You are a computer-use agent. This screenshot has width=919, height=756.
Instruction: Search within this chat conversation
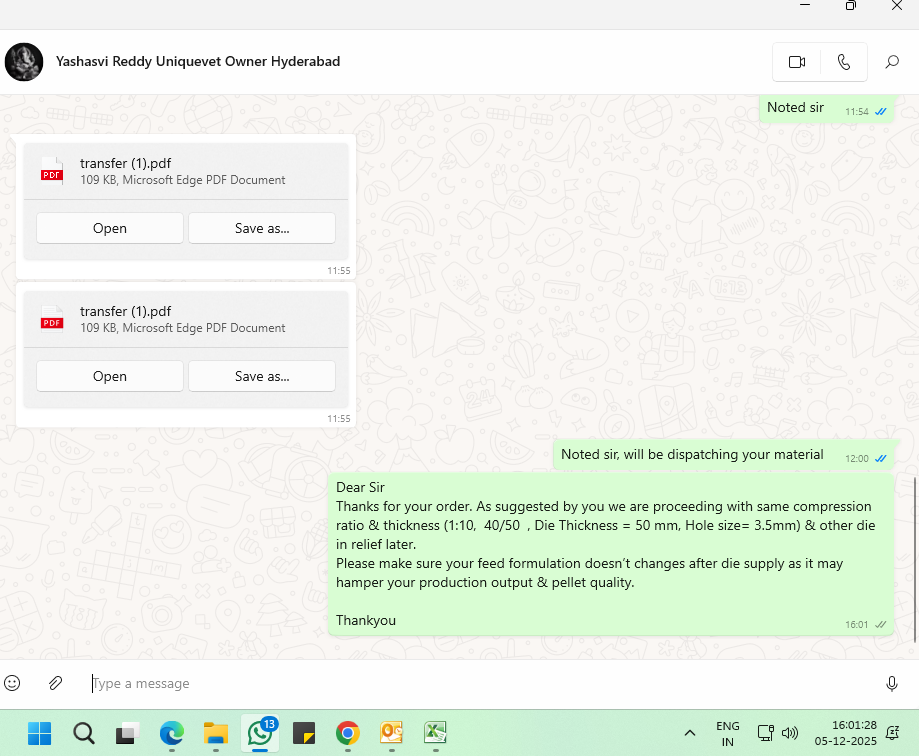coord(892,62)
